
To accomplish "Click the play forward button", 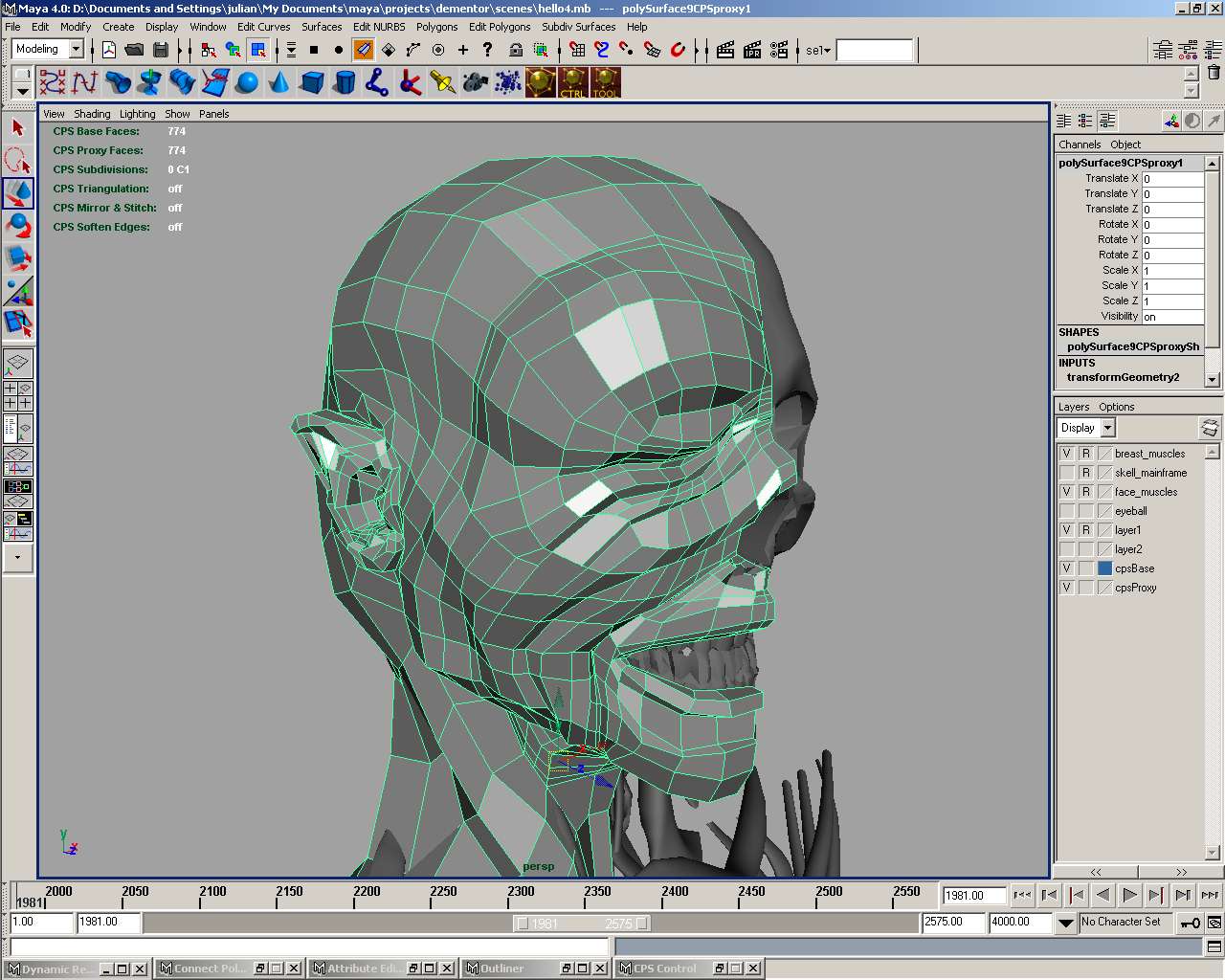I will point(1129,895).
